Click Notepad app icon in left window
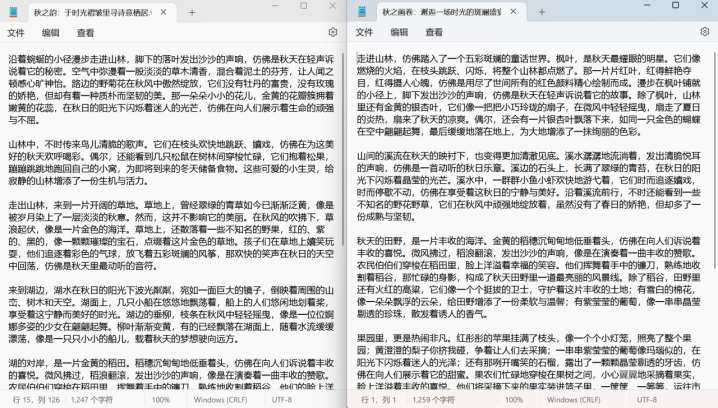Viewport: 718px width, 408px height. [x=13, y=12]
